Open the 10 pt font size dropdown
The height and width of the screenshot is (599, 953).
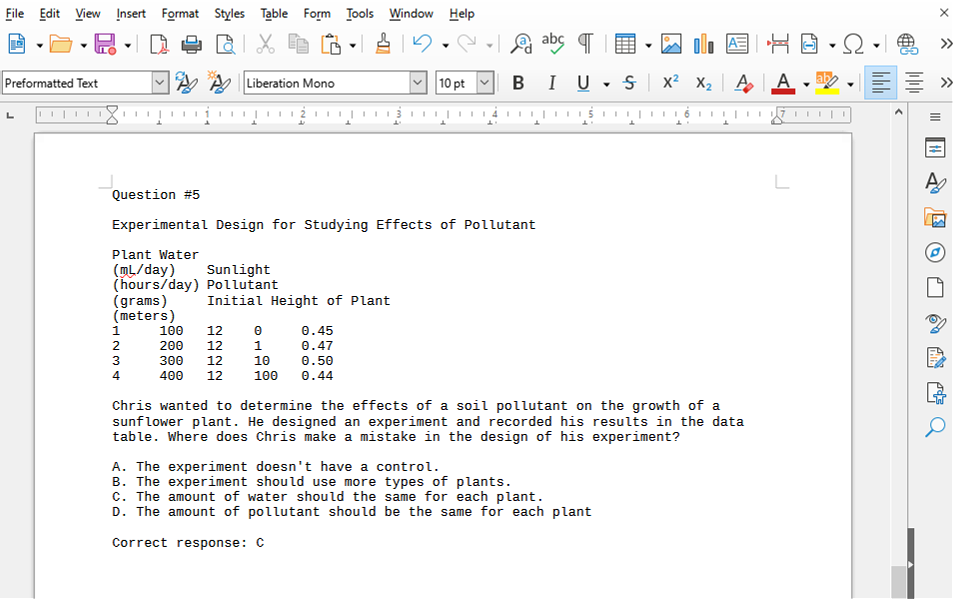pyautogui.click(x=484, y=83)
